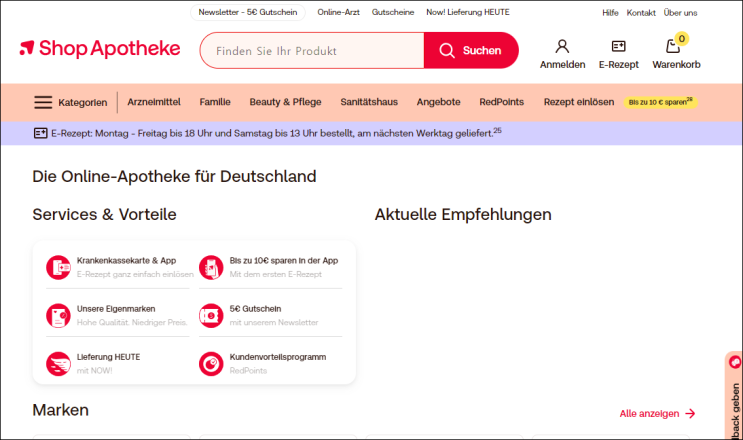This screenshot has height=440, width=743.
Task: Click the Lieferung HEUTE delivery icon
Action: point(58,364)
